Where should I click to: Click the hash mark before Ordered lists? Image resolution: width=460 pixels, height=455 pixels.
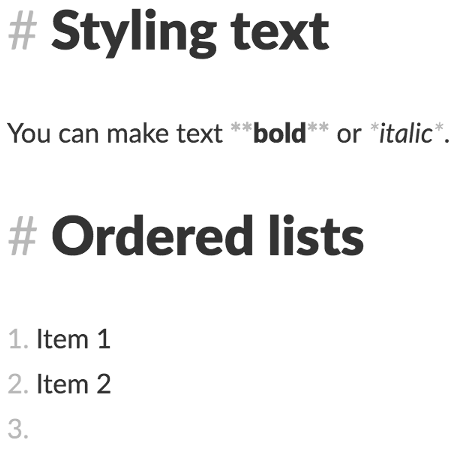pos(22,236)
